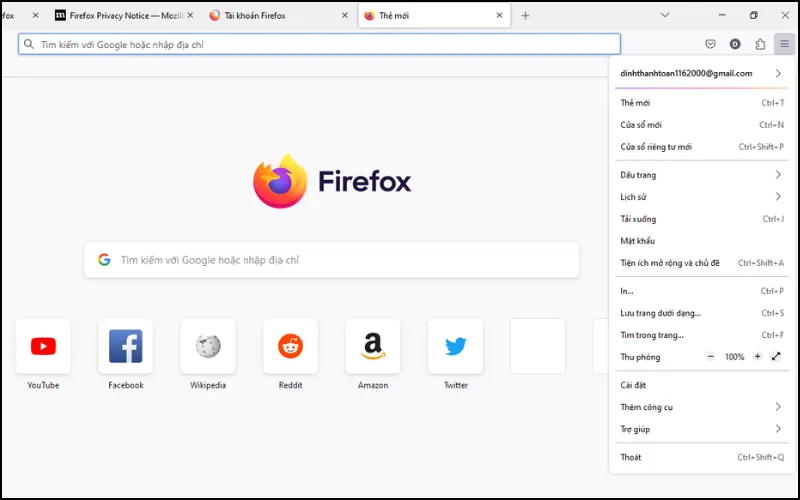
Task: Zoom out with the minus button
Action: 711,357
